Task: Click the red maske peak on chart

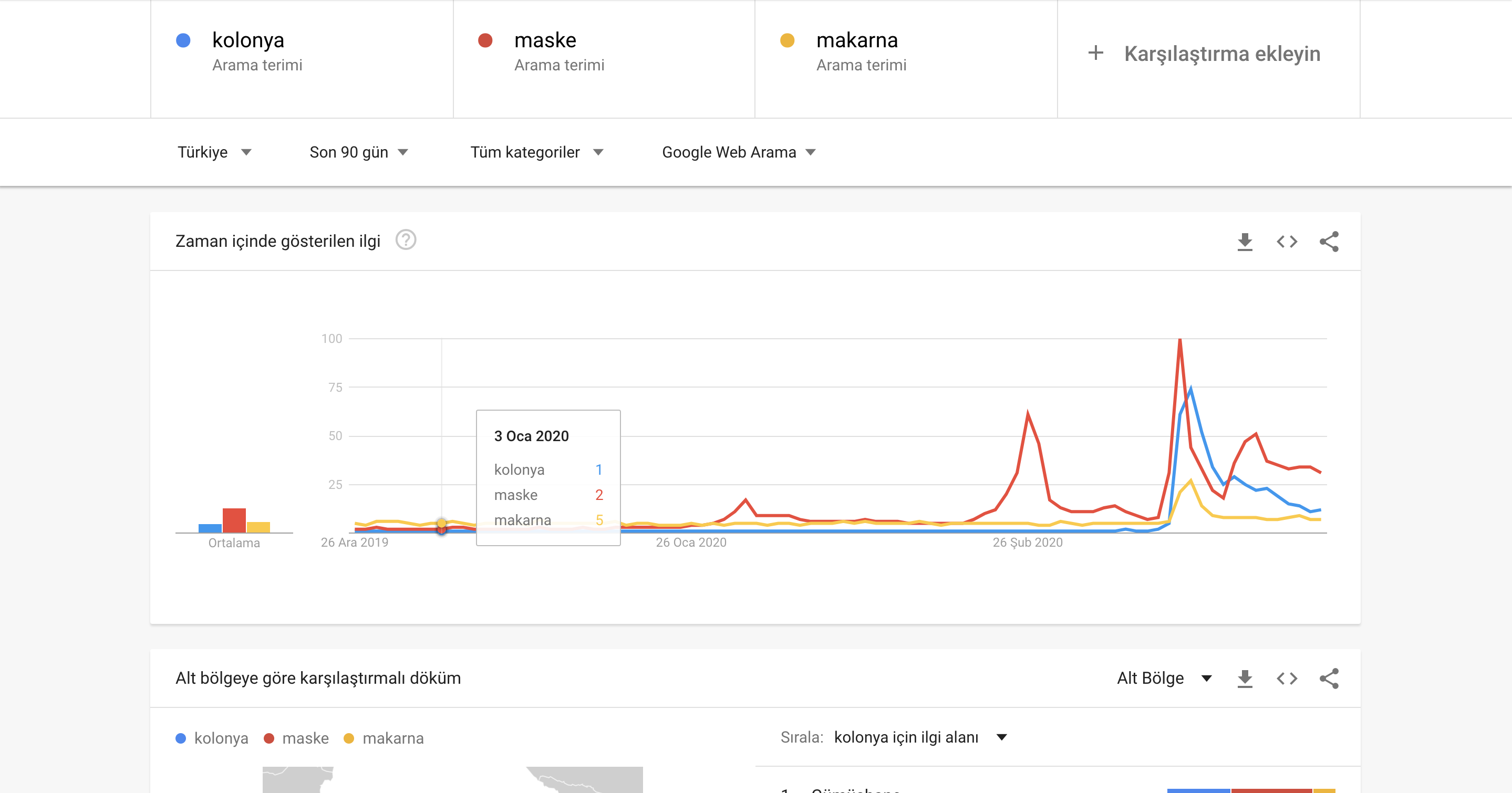Action: click(x=1180, y=340)
